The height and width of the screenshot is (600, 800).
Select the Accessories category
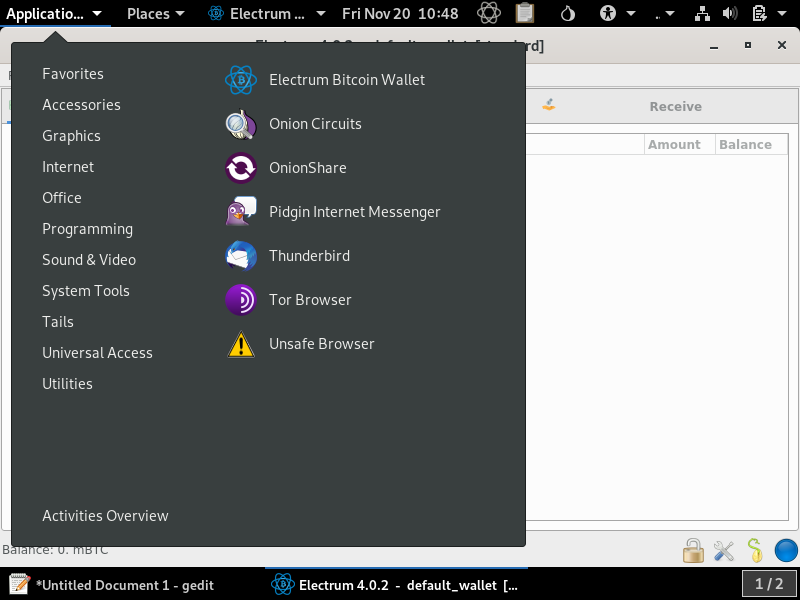(82, 105)
